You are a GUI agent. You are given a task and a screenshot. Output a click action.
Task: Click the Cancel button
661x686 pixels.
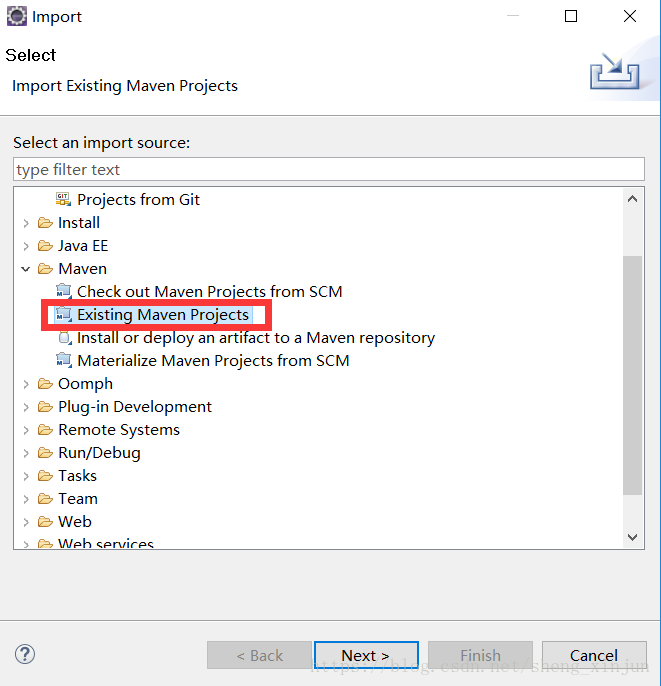click(594, 655)
